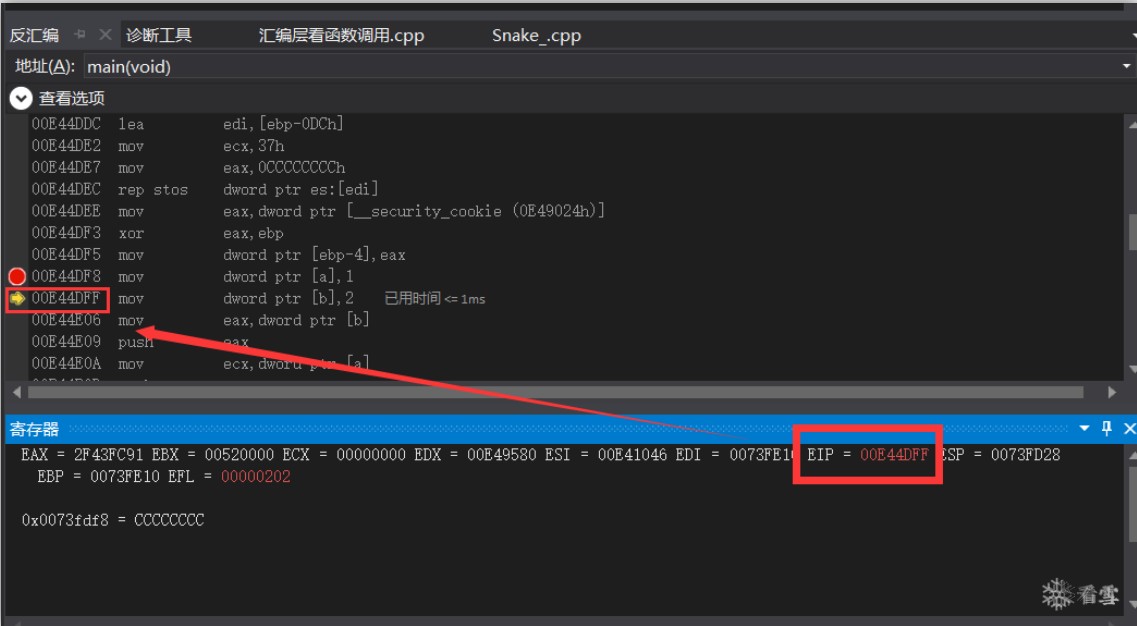This screenshot has width=1137, height=626.
Task: Toggle auto-hide pin of 寄存器 panel
Action: [1107, 429]
